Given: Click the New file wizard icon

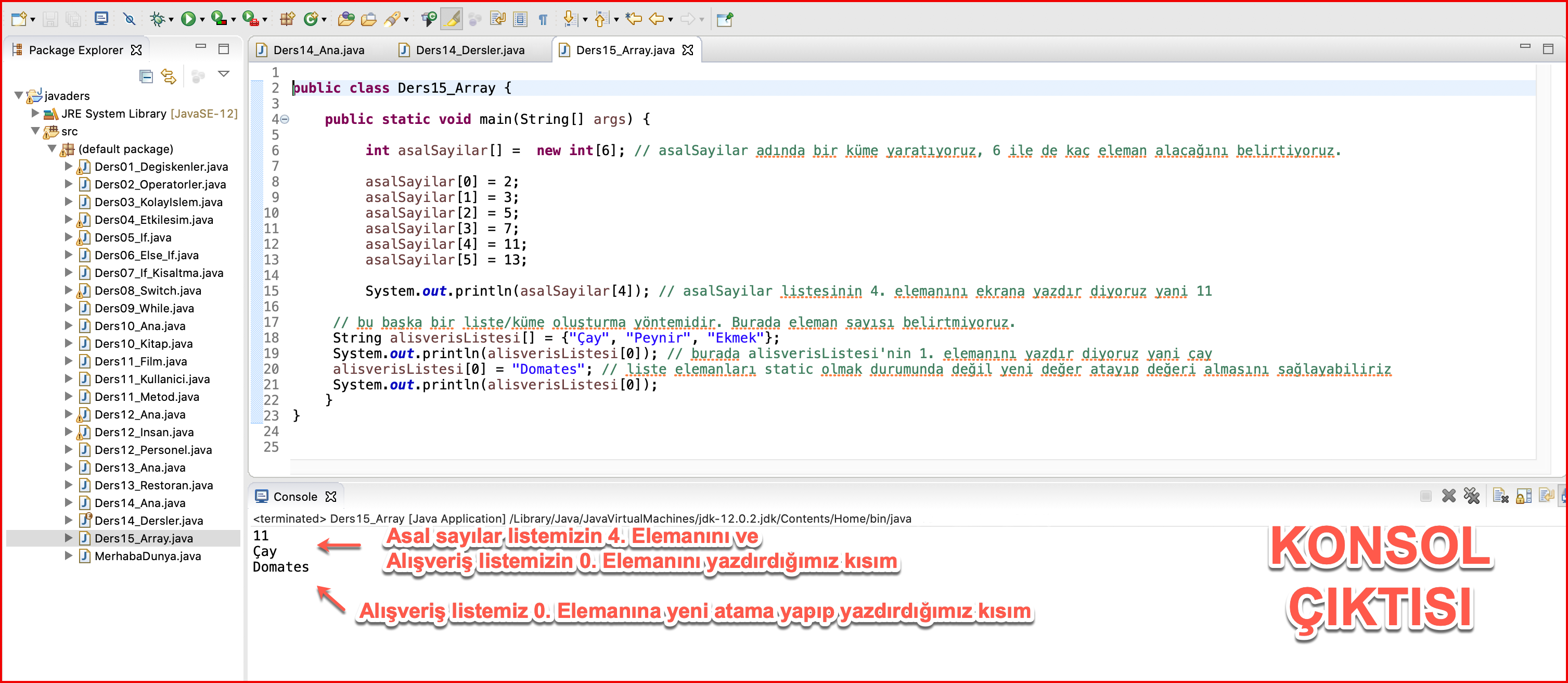Looking at the screenshot, I should point(18,19).
